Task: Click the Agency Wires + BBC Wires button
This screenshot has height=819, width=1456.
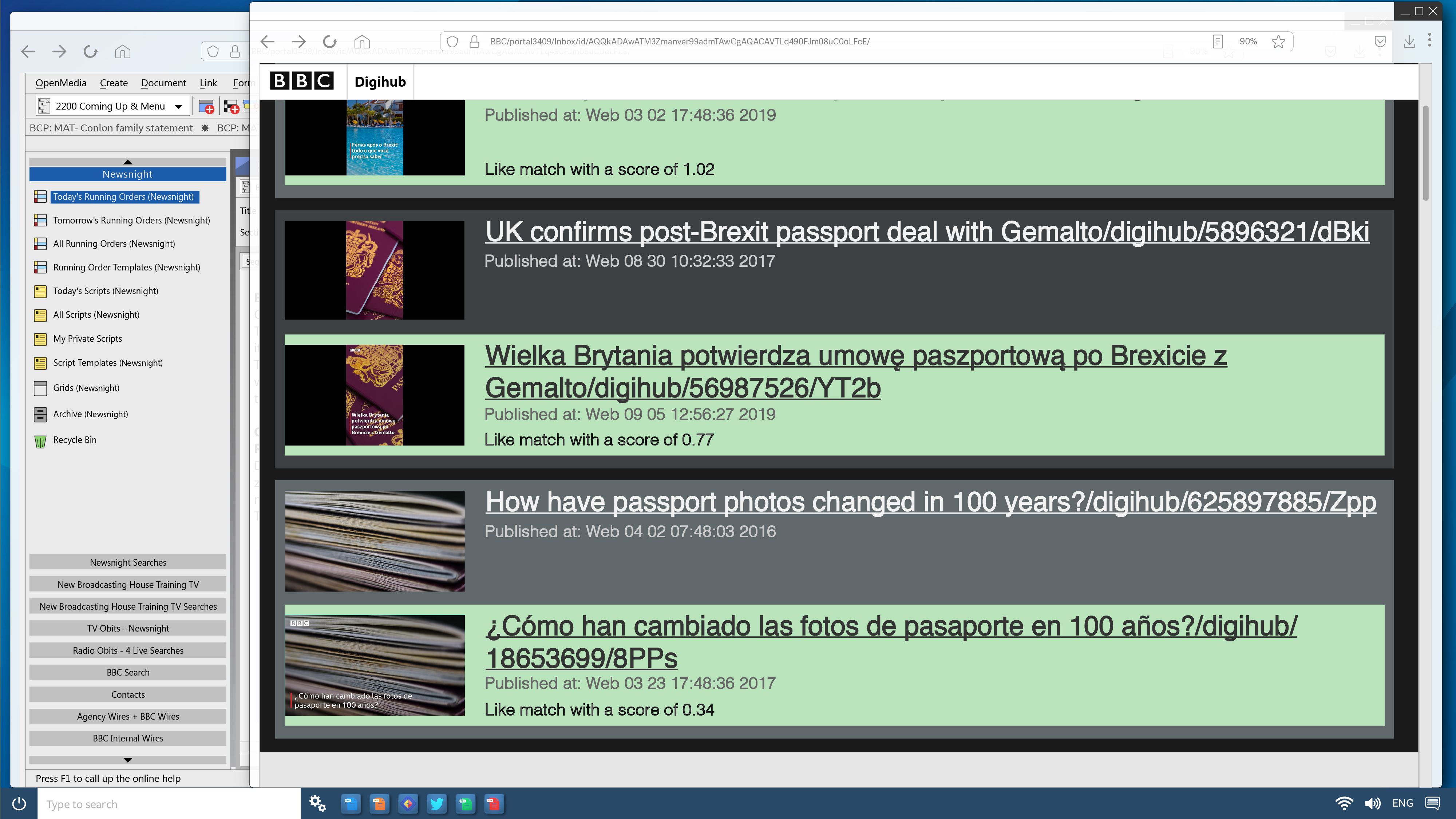Action: coord(128,716)
